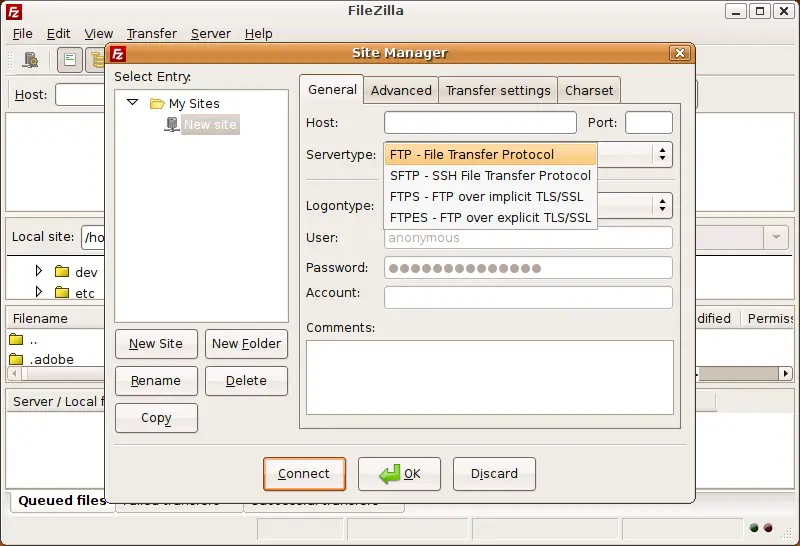Screen dimensions: 800x546
Task: Click the Server / Local file column header
Action: [x=56, y=402]
